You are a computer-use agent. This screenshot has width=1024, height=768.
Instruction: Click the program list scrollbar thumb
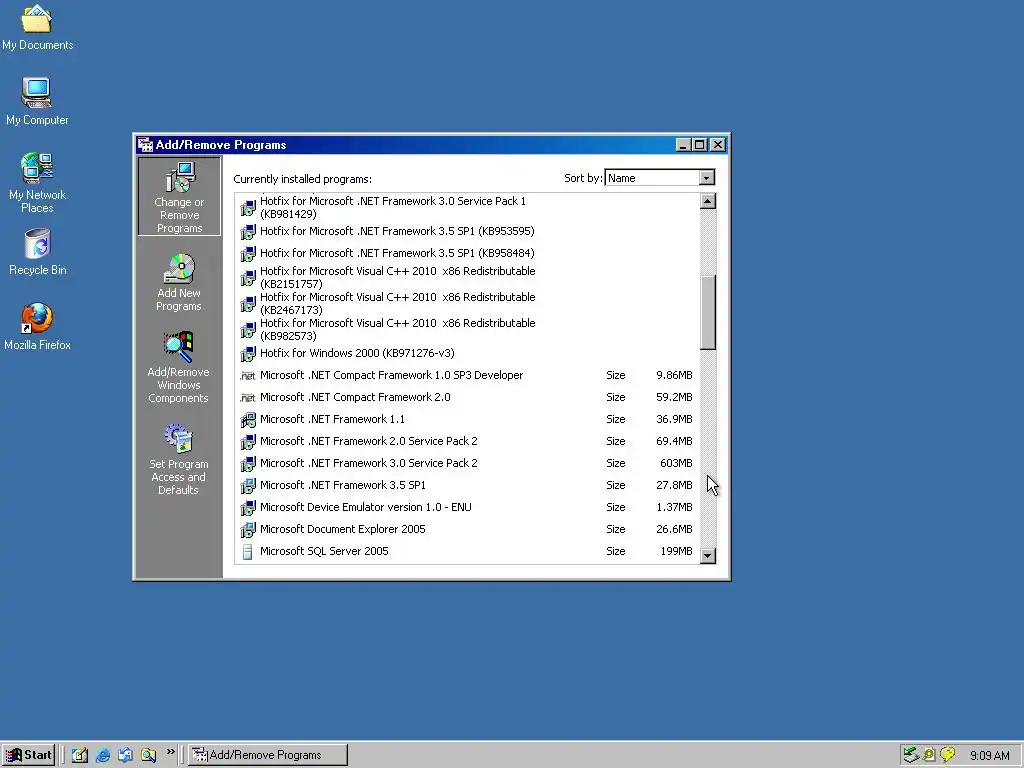point(707,312)
